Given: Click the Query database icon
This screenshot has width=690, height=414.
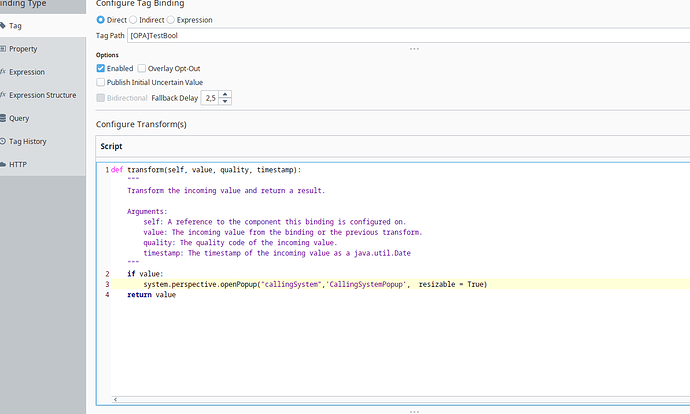Looking at the screenshot, I should pyautogui.click(x=3, y=118).
